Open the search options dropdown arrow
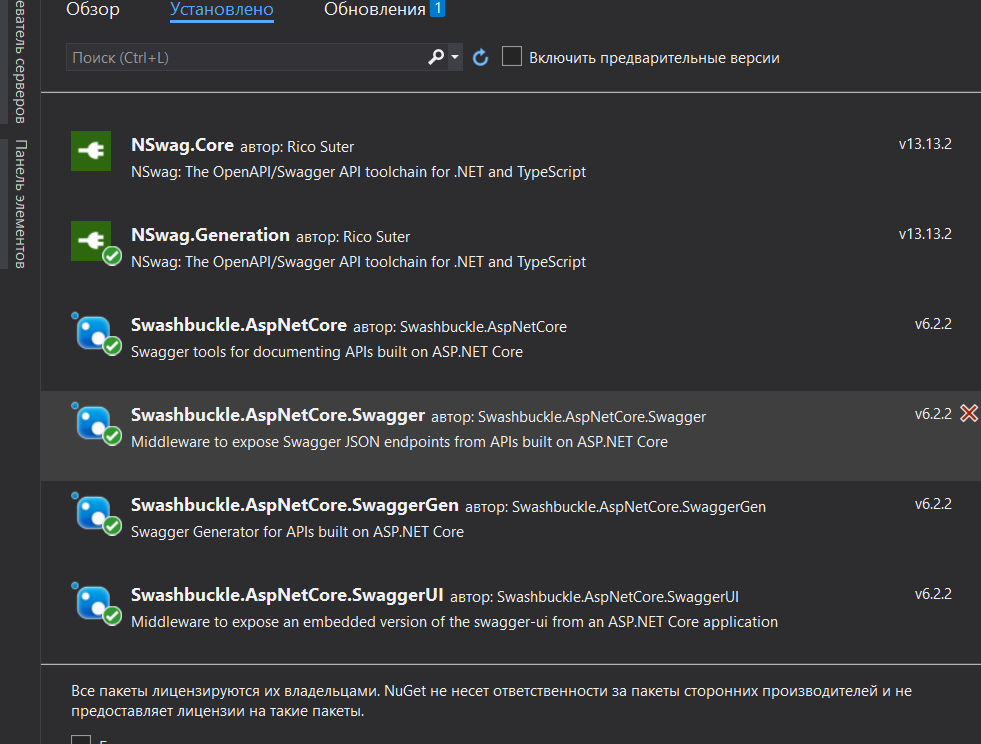981x744 pixels. [x=455, y=57]
